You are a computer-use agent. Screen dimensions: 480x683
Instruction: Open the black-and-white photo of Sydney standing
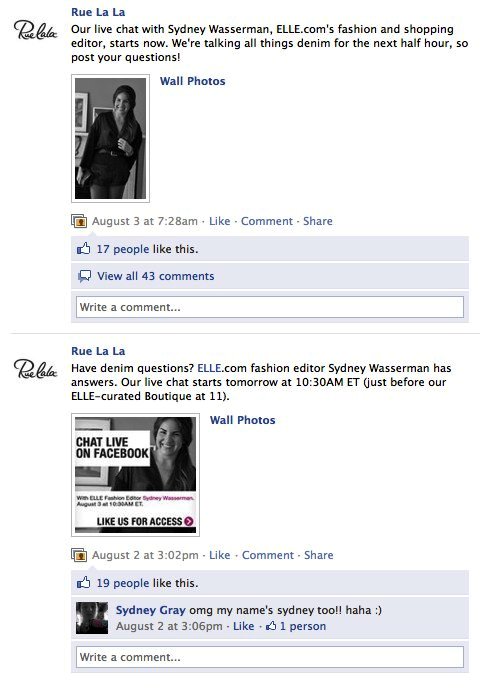[111, 139]
